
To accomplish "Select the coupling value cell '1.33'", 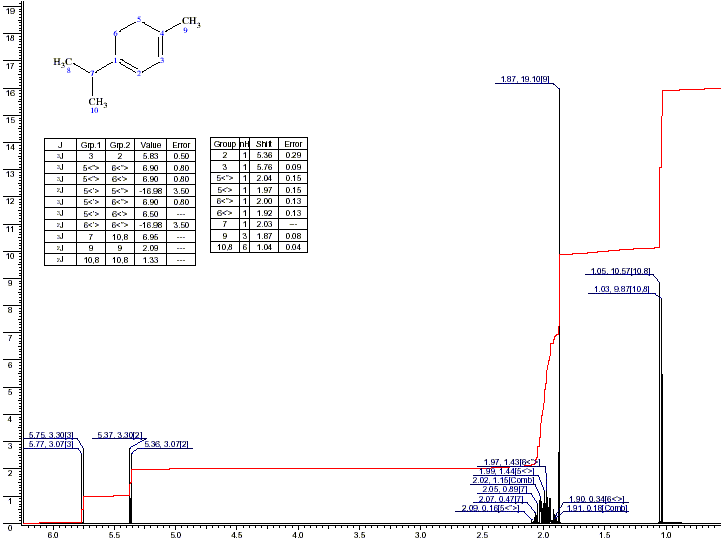I will pos(151,260).
